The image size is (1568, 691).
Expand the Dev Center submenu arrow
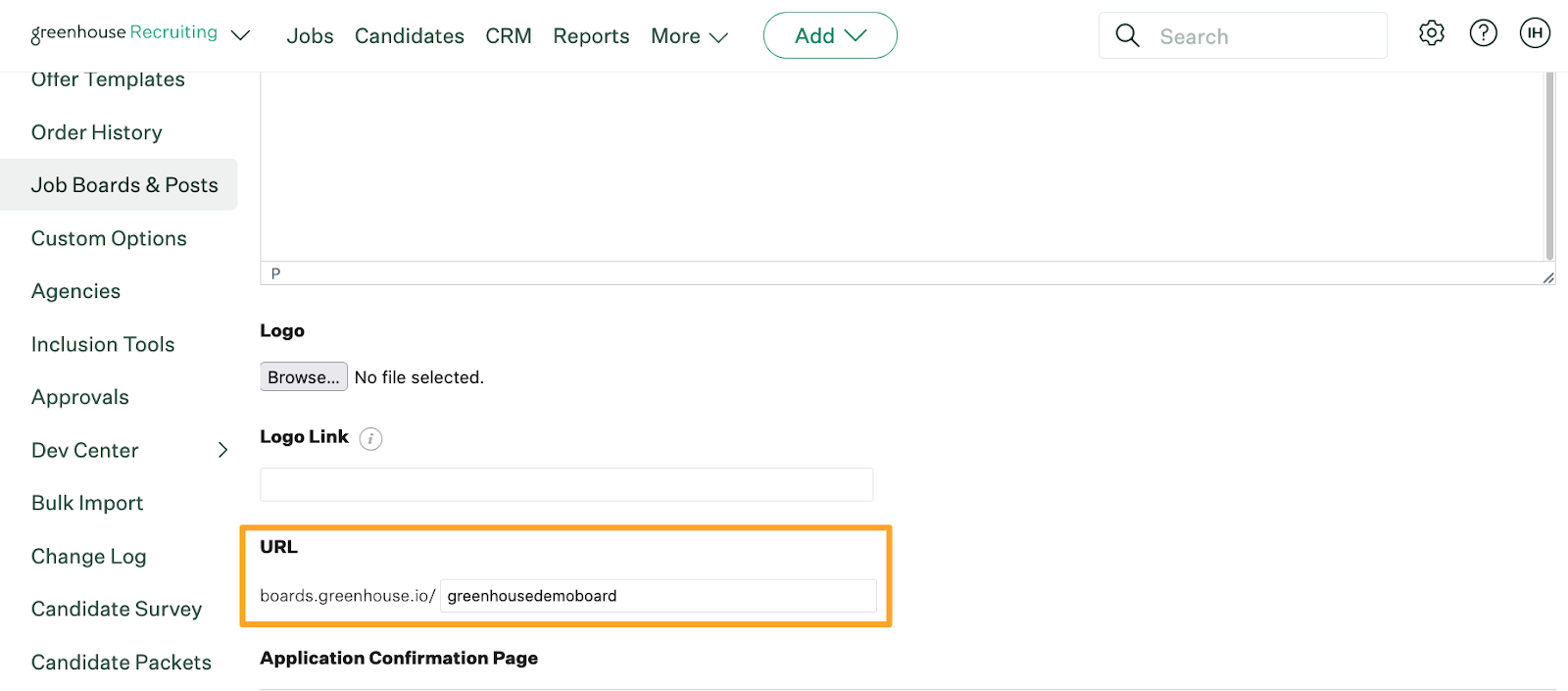coord(222,450)
